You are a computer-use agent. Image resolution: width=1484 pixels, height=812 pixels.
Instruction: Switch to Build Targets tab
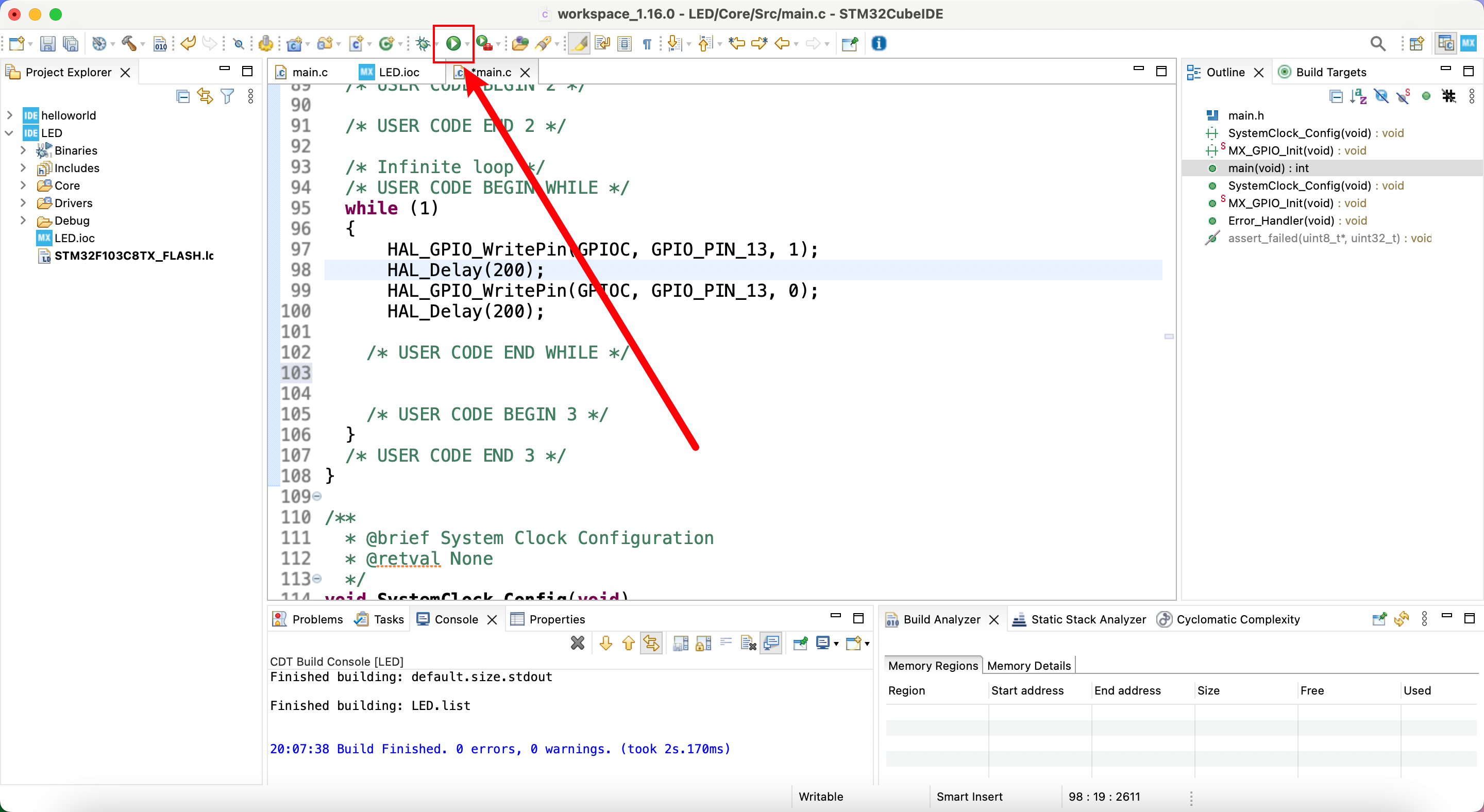1322,73
